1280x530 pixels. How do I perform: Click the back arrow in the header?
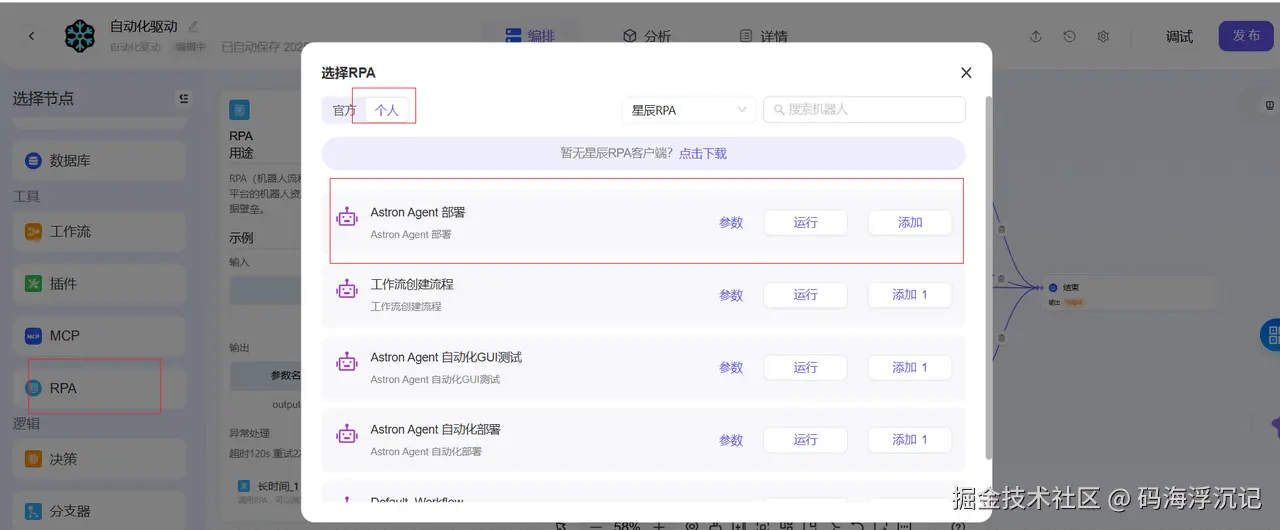click(31, 36)
